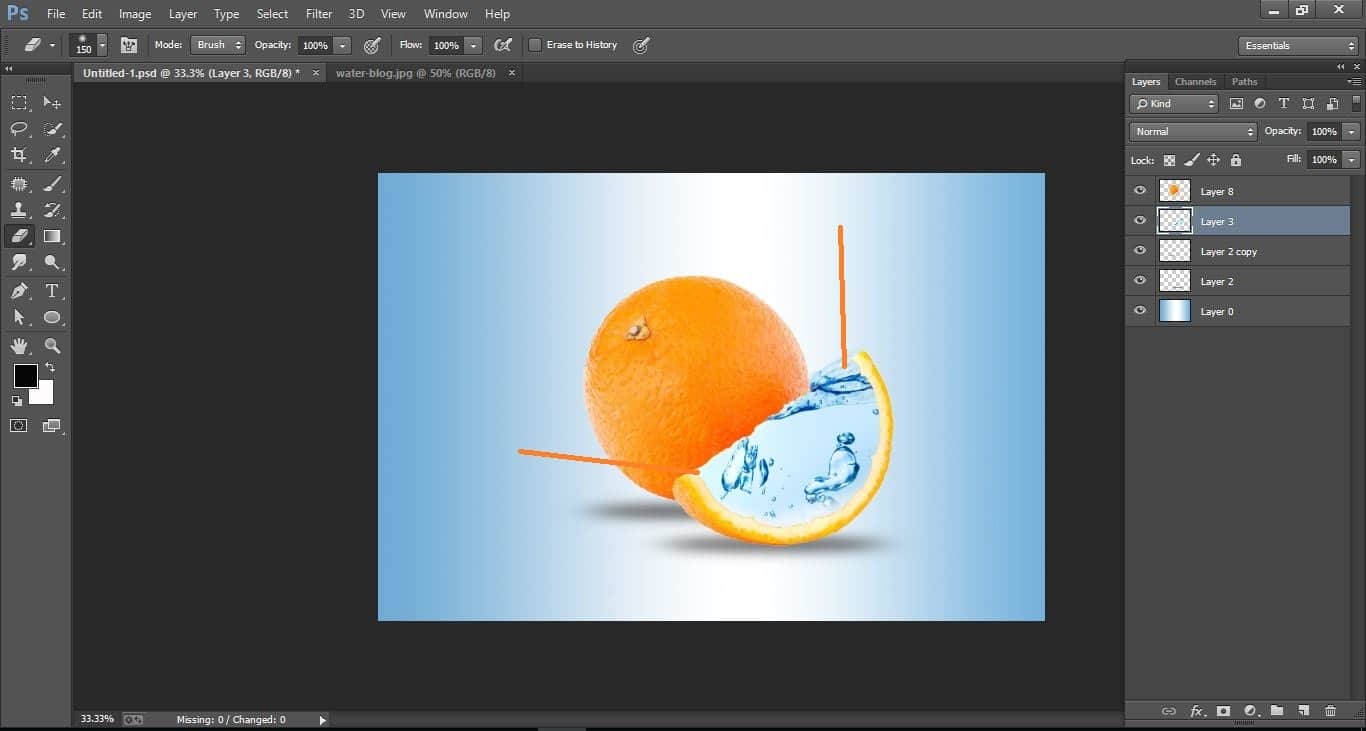Select the water-blog.jpg document tab
This screenshot has width=1366, height=731.
(x=415, y=72)
